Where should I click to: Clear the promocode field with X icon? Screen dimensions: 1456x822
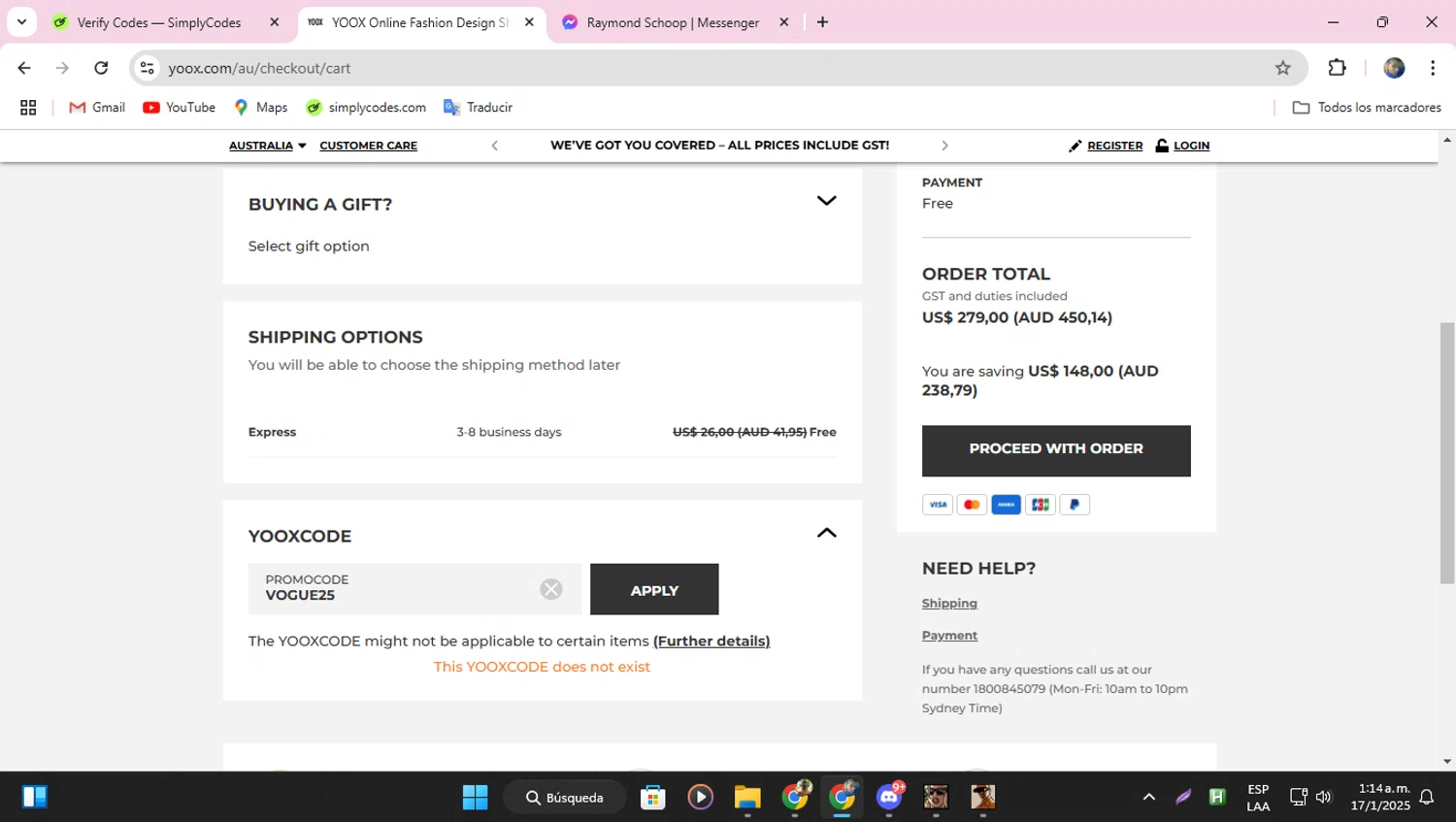click(x=551, y=589)
